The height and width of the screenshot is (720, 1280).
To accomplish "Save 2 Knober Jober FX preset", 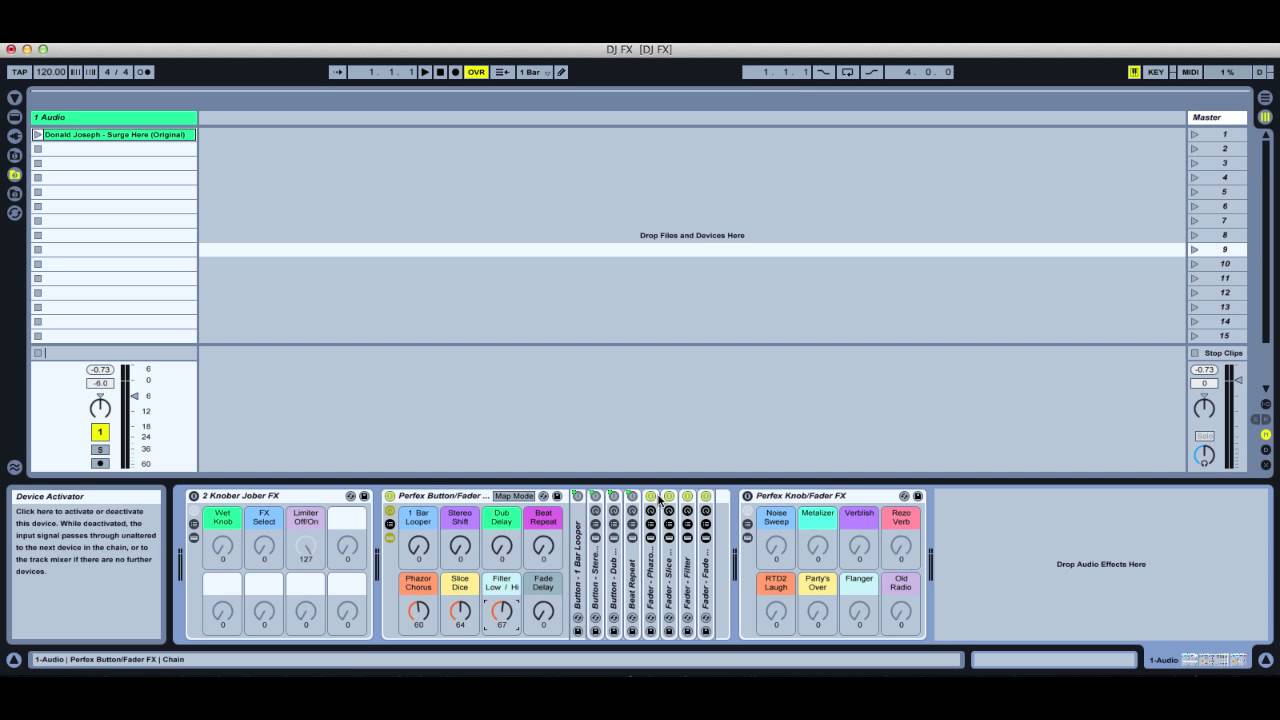I will click(x=364, y=496).
